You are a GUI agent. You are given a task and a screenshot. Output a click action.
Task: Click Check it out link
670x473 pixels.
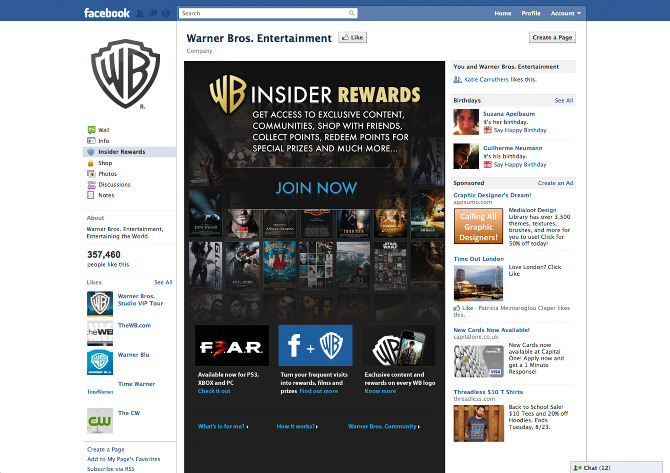[214, 391]
